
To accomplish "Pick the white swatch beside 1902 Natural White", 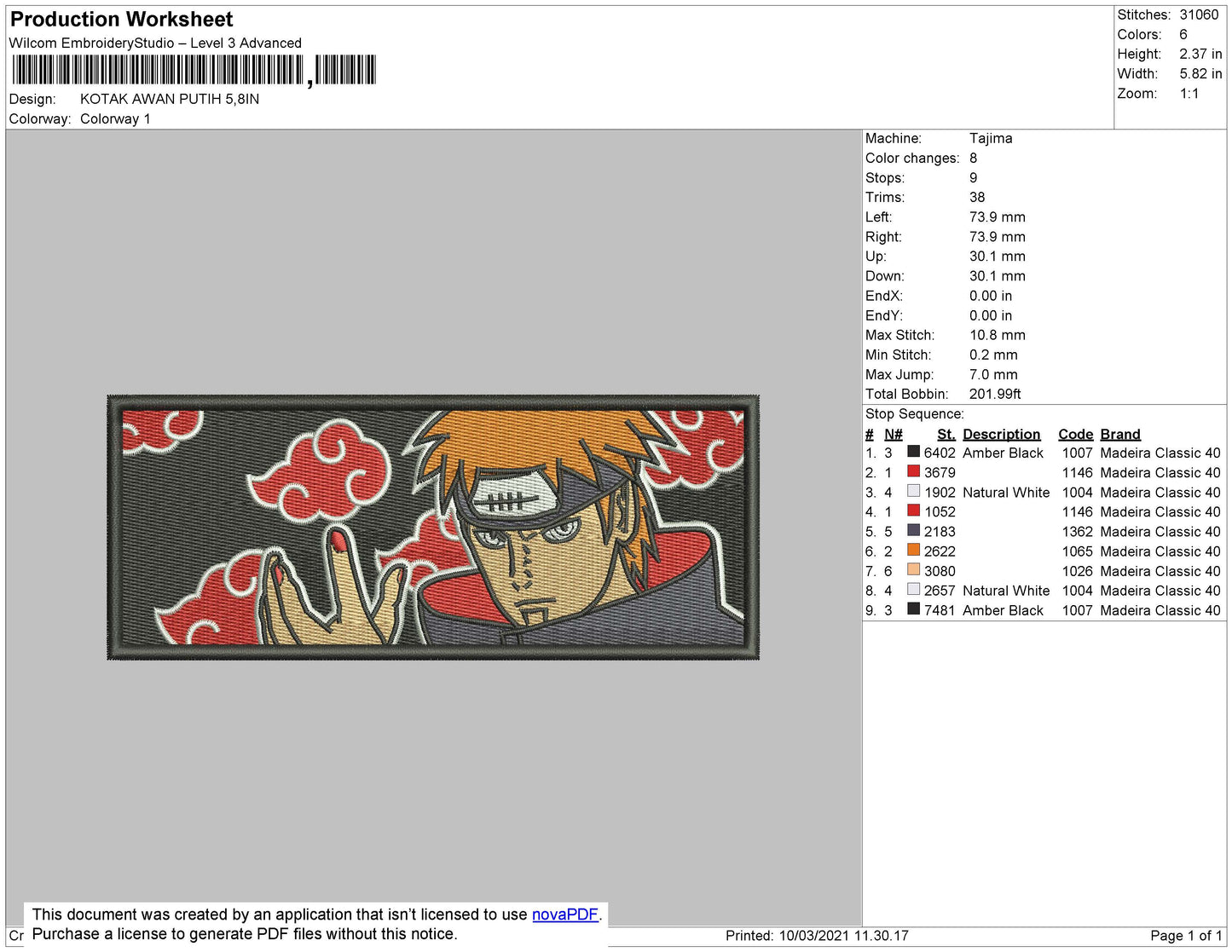I will coord(913,491).
